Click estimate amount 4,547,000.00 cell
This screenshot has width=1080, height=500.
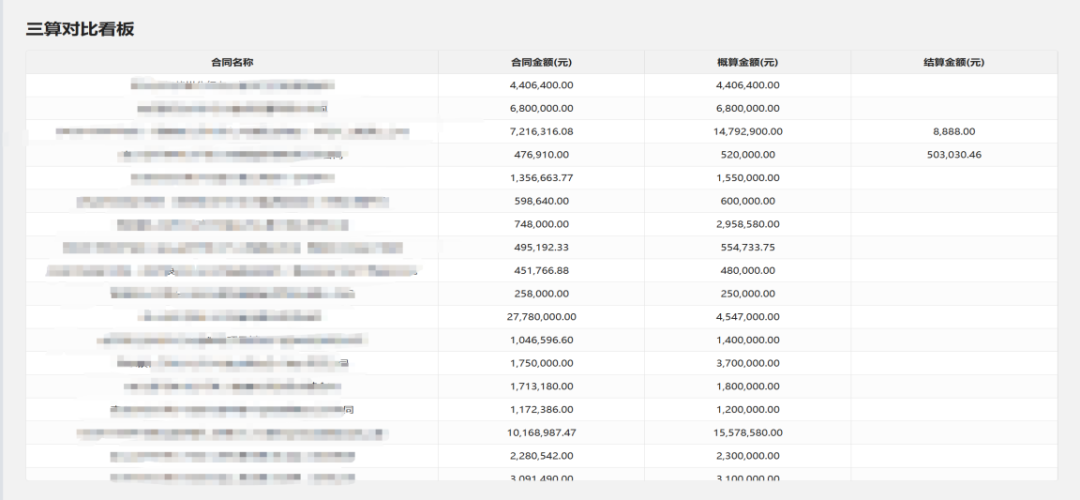pyautogui.click(x=747, y=317)
